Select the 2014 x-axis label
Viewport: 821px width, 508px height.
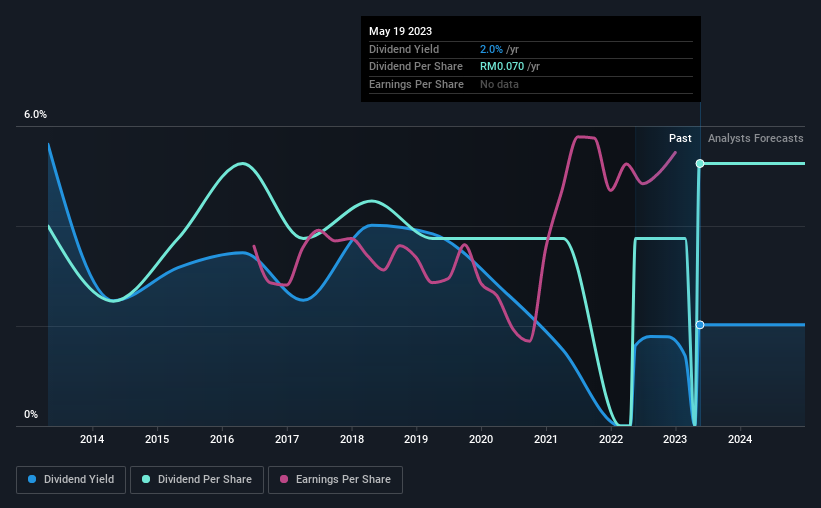tap(92, 439)
